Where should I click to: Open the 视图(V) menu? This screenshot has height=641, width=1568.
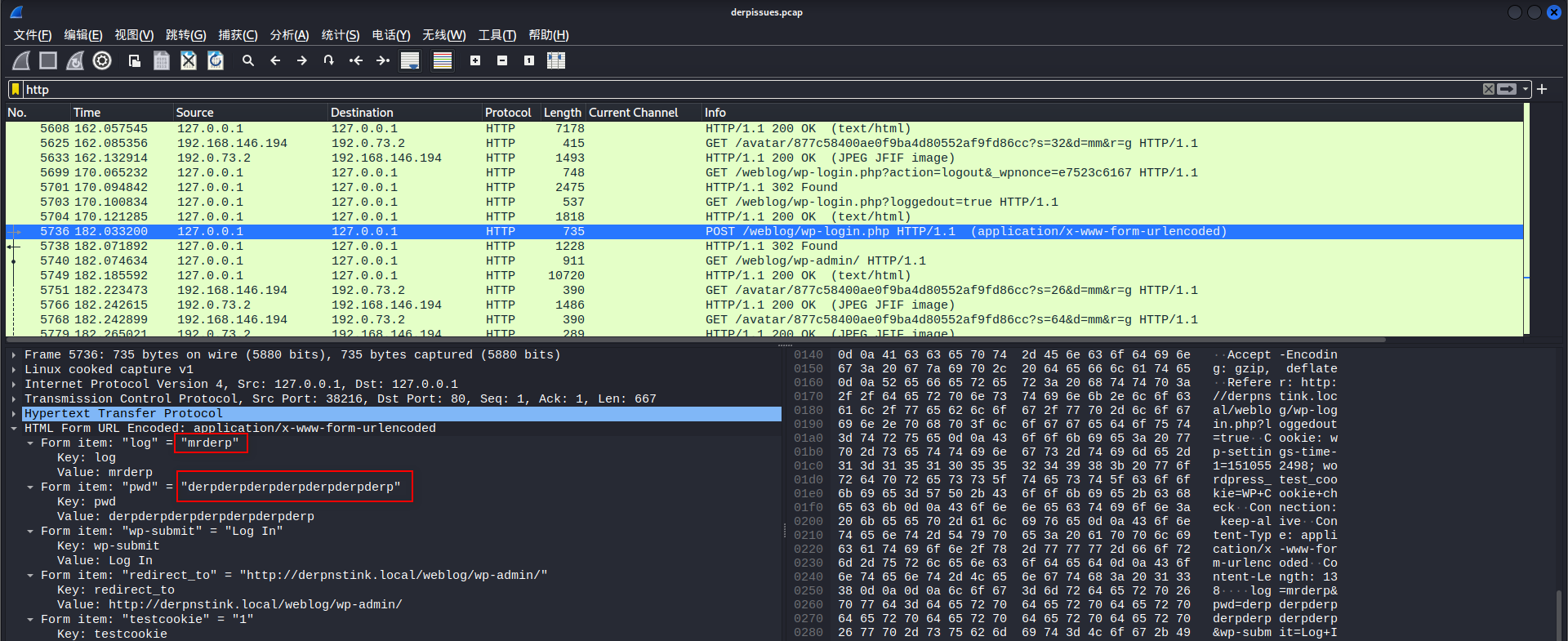click(134, 35)
